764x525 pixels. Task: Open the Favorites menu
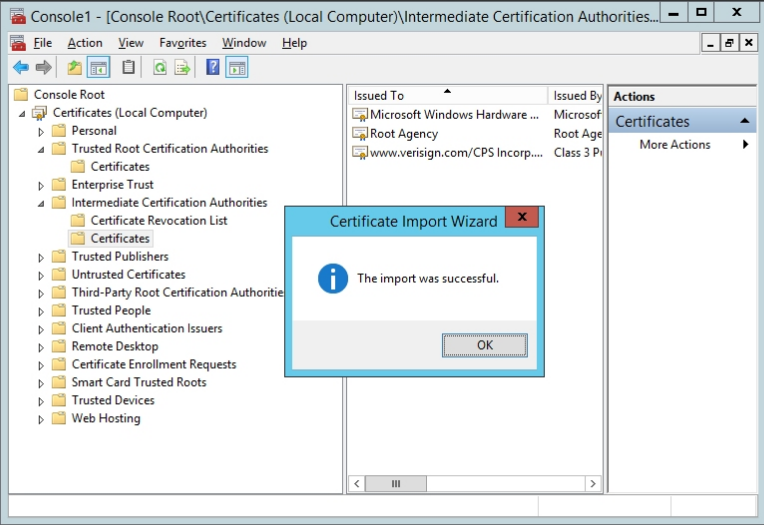(182, 43)
